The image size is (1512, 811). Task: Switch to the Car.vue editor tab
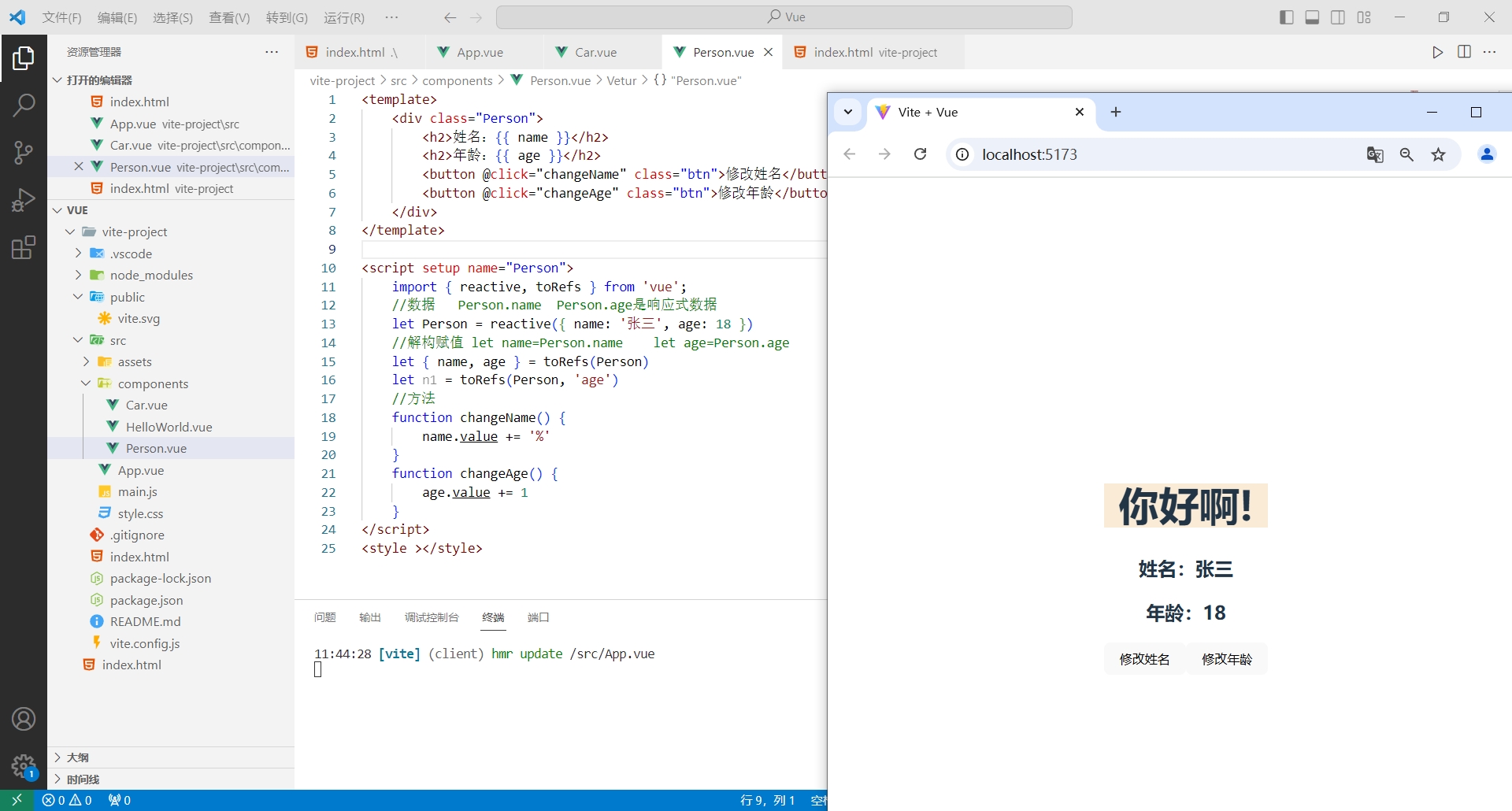tap(595, 52)
